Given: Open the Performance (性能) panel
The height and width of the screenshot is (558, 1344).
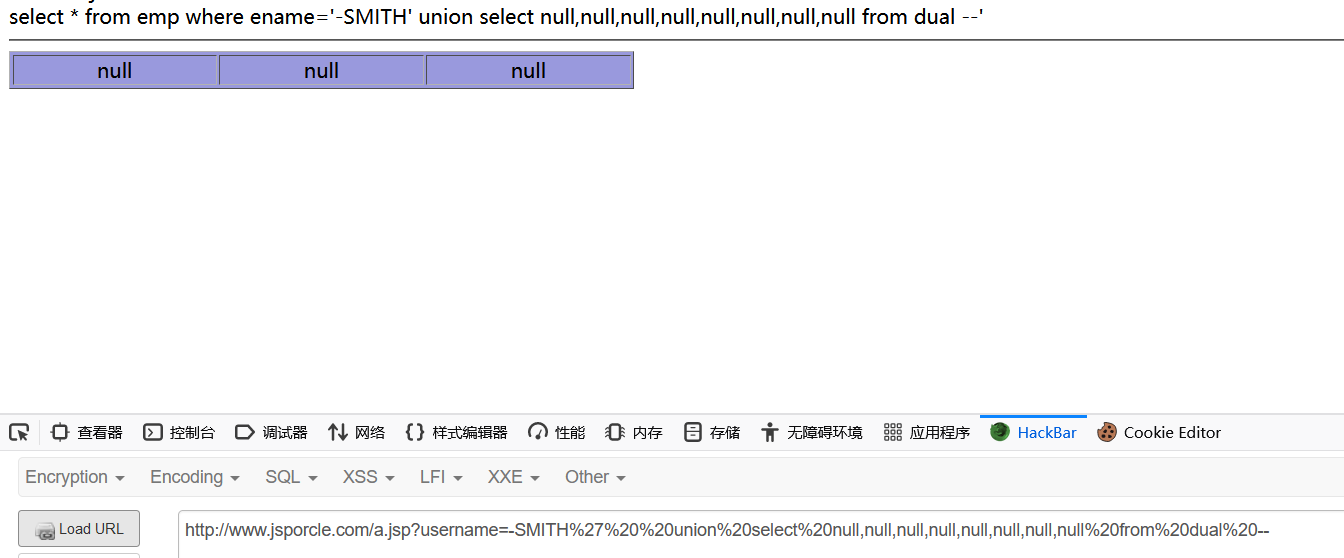Looking at the screenshot, I should point(557,433).
